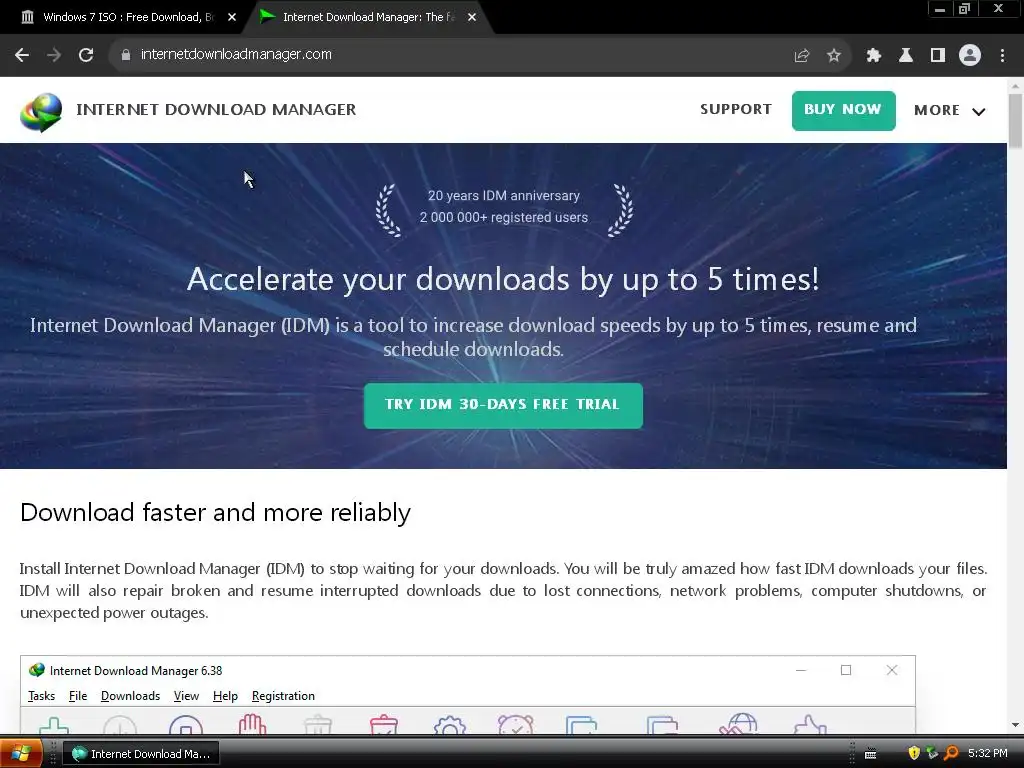
Task: Click the IDM globe logo in header
Action: pyautogui.click(x=41, y=112)
